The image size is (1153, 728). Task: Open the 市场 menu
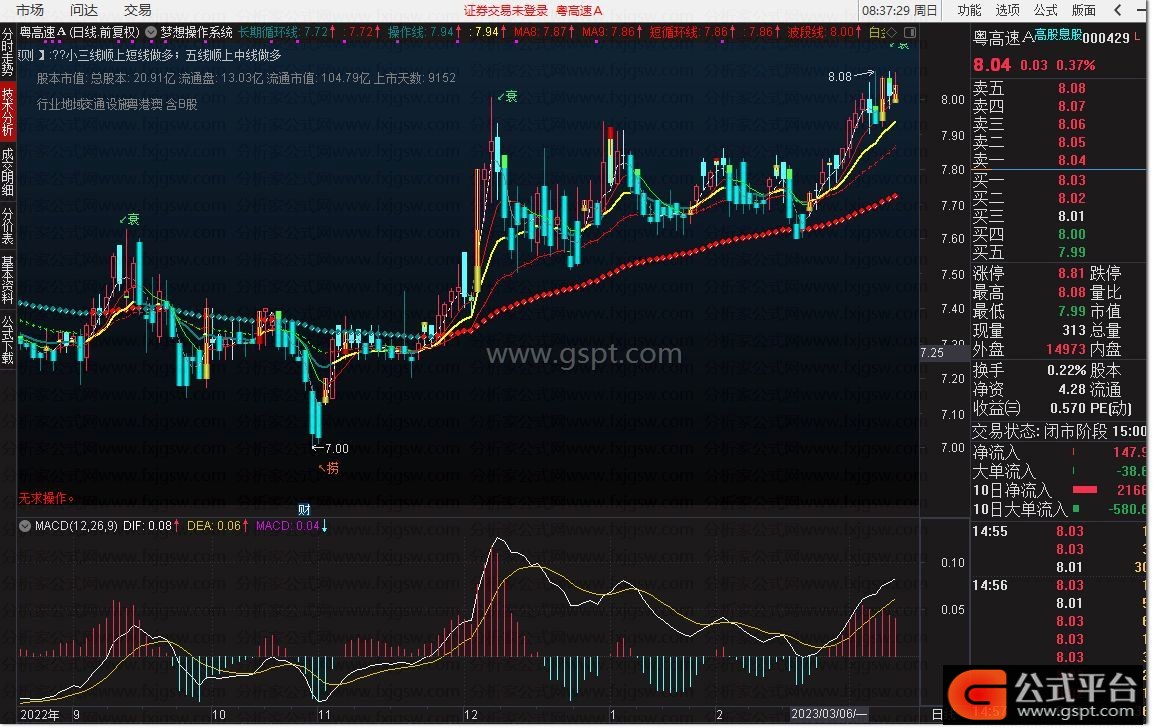30,10
